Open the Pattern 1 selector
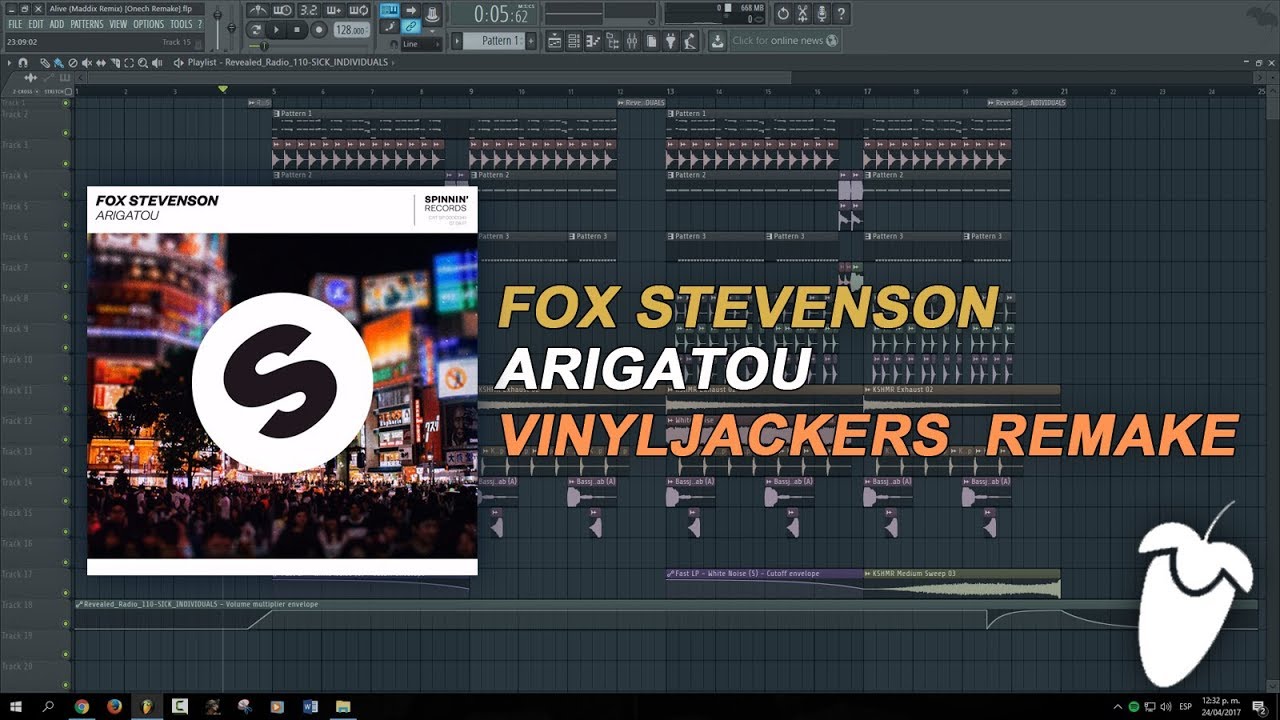Viewport: 1280px width, 720px height. 496,41
